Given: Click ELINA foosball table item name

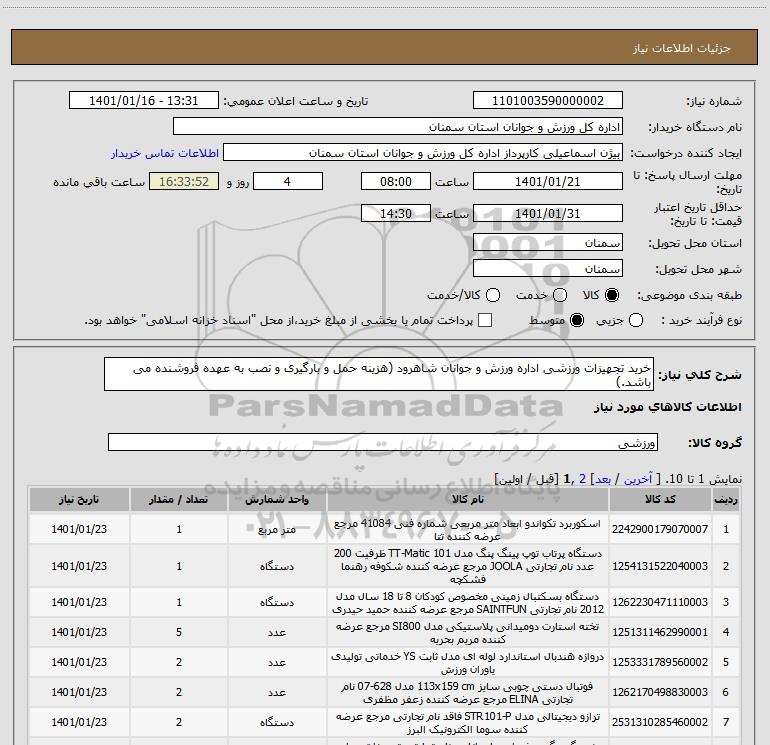Looking at the screenshot, I should pyautogui.click(x=468, y=692).
